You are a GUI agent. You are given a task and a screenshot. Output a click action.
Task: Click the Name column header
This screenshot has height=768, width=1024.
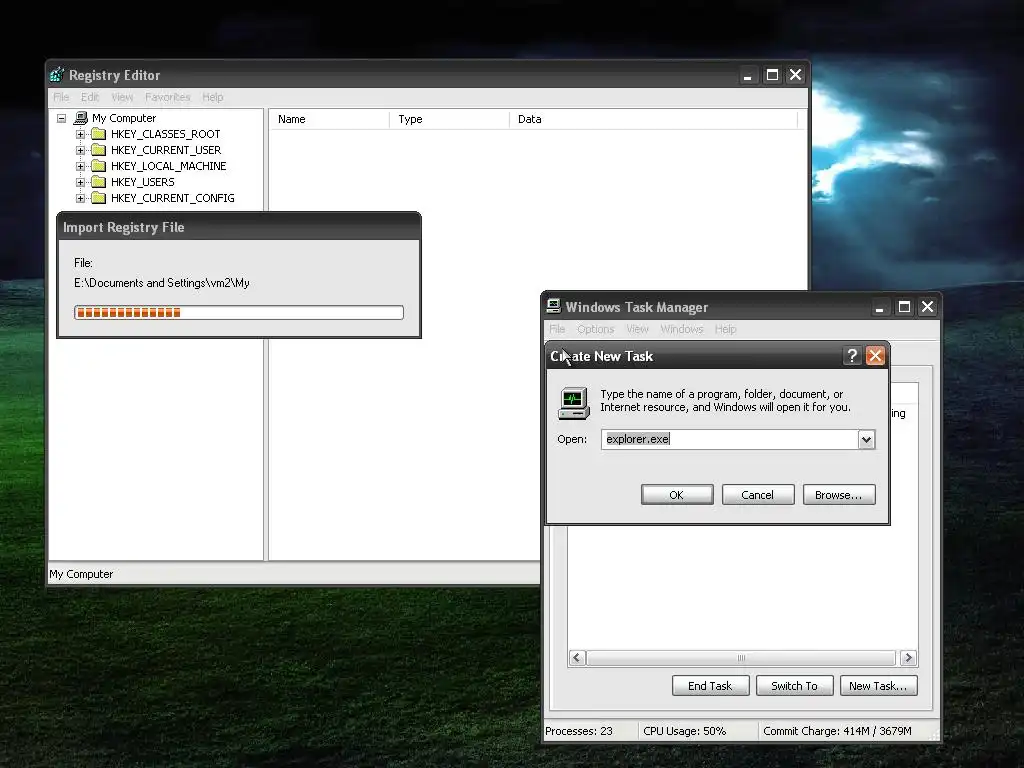point(329,119)
